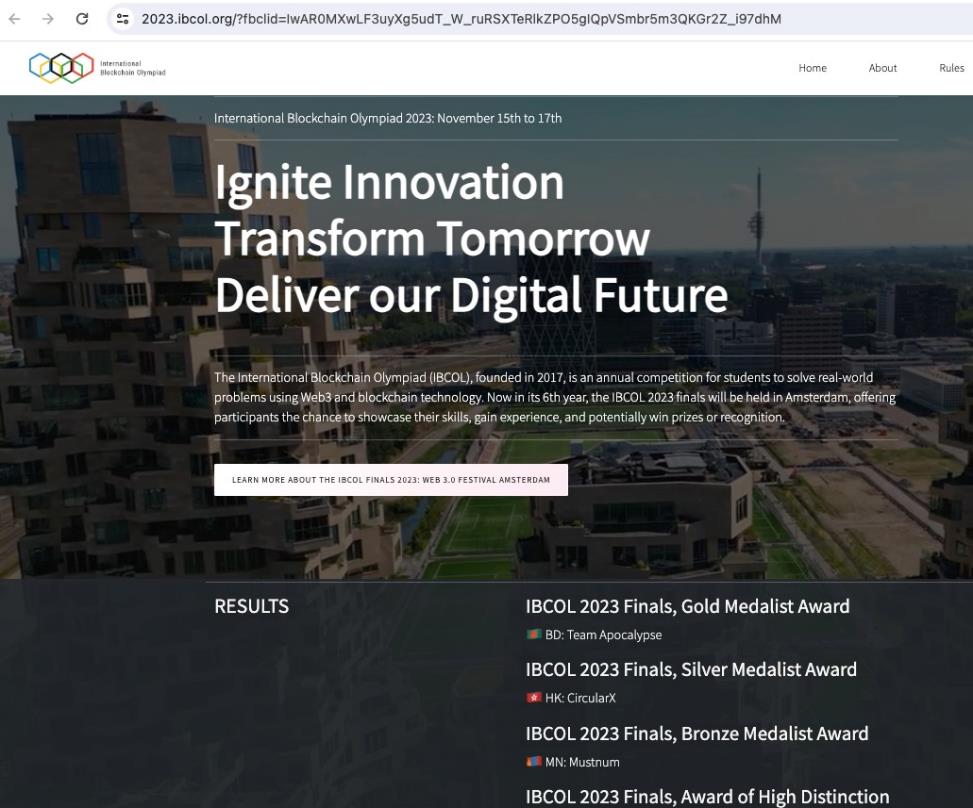
Task: Click the browser back arrow
Action: tap(15, 19)
